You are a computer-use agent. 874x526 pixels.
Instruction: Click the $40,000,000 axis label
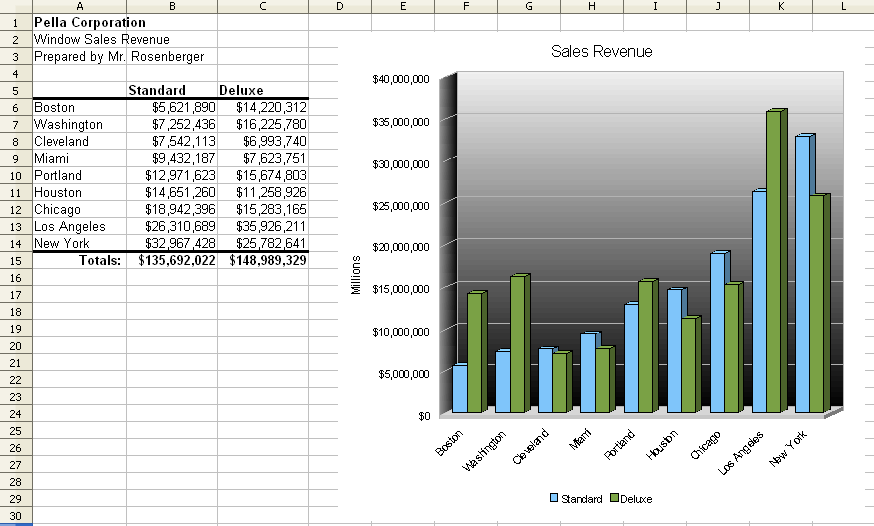[400, 79]
